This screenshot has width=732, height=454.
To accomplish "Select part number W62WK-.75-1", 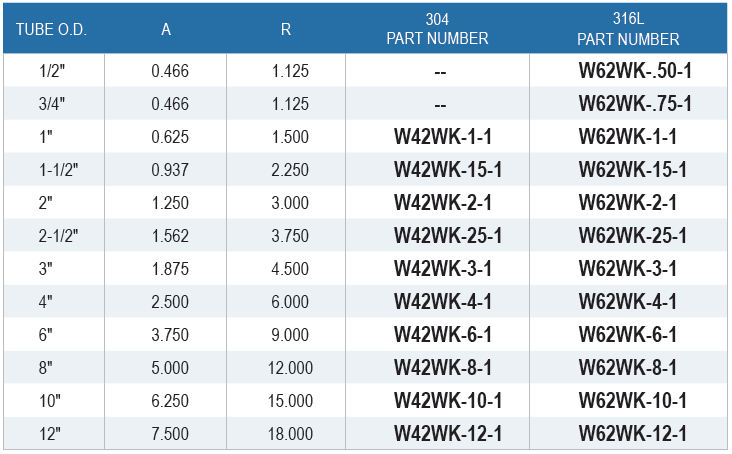I will (635, 104).
